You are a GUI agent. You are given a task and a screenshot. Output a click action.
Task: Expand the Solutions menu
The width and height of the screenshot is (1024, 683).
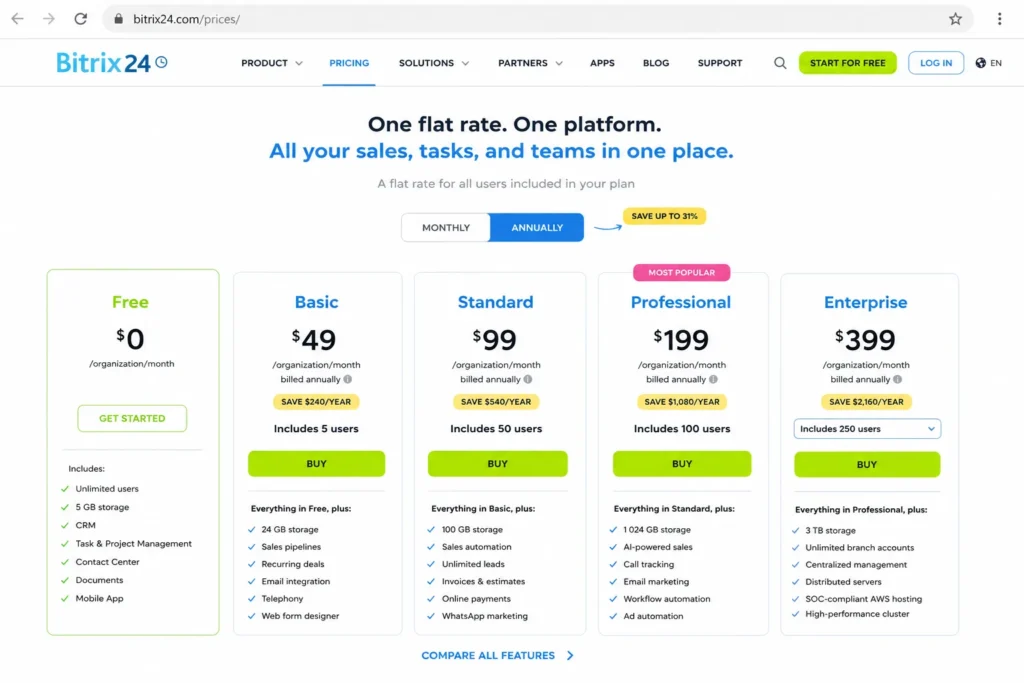[434, 63]
